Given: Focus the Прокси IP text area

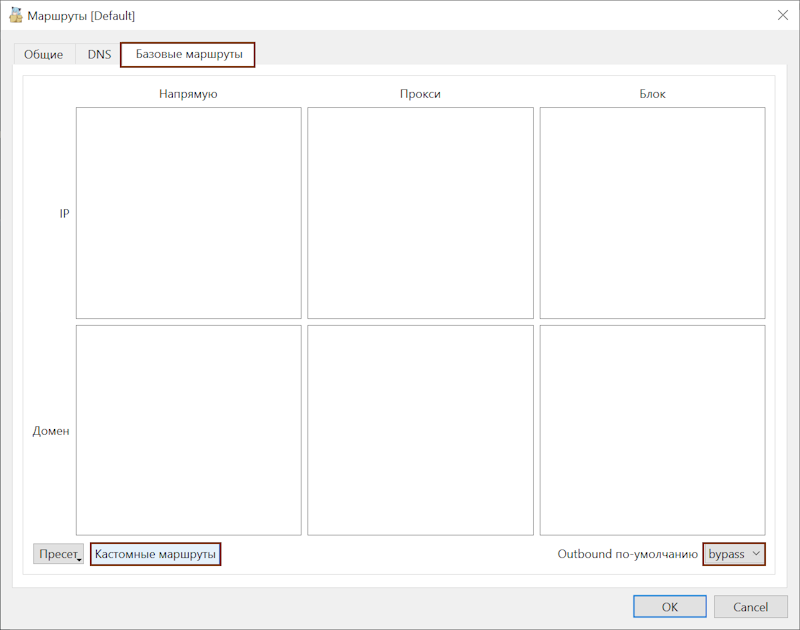Looking at the screenshot, I should (420, 213).
